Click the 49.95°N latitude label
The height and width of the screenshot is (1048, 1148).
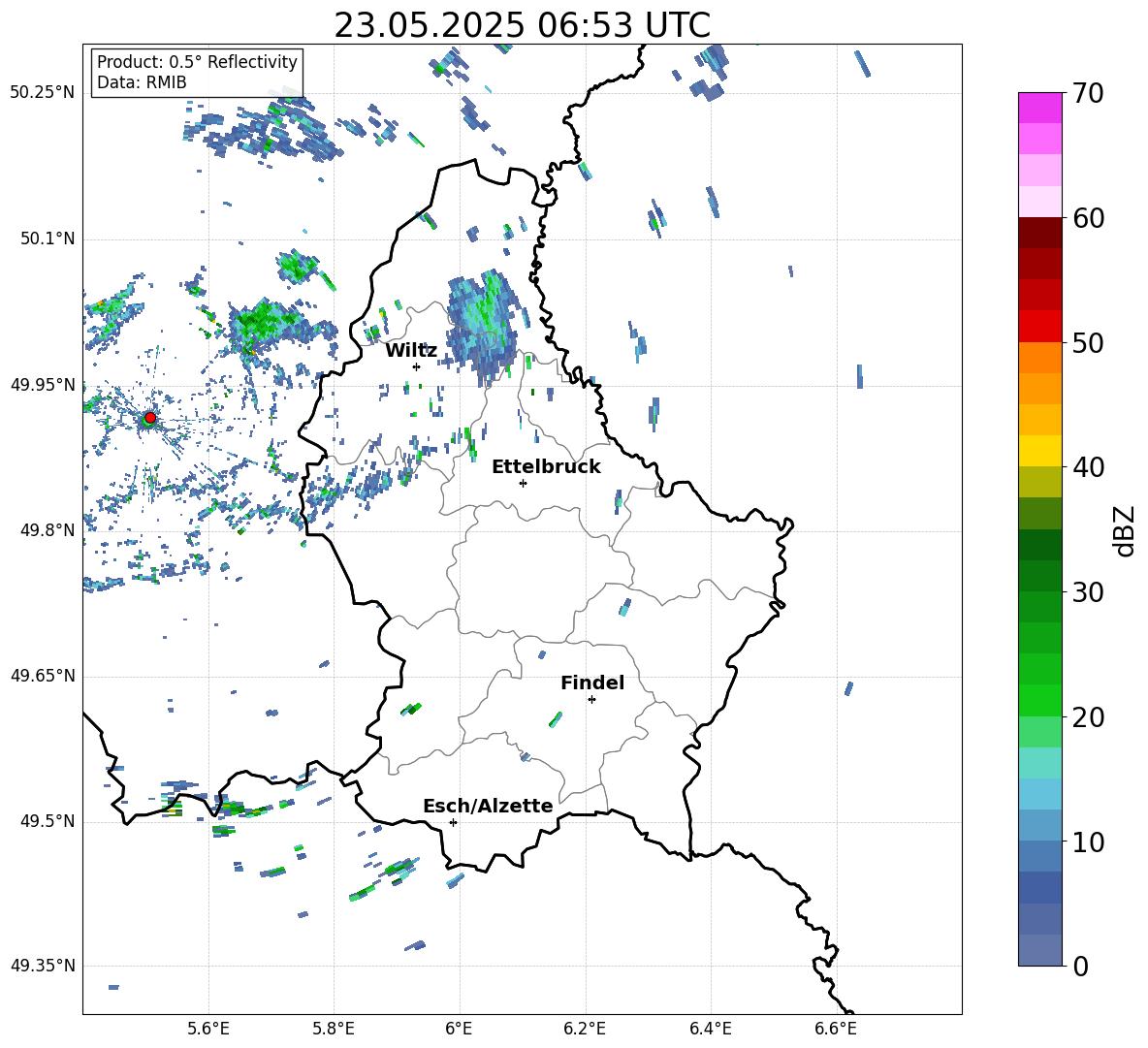coord(43,385)
